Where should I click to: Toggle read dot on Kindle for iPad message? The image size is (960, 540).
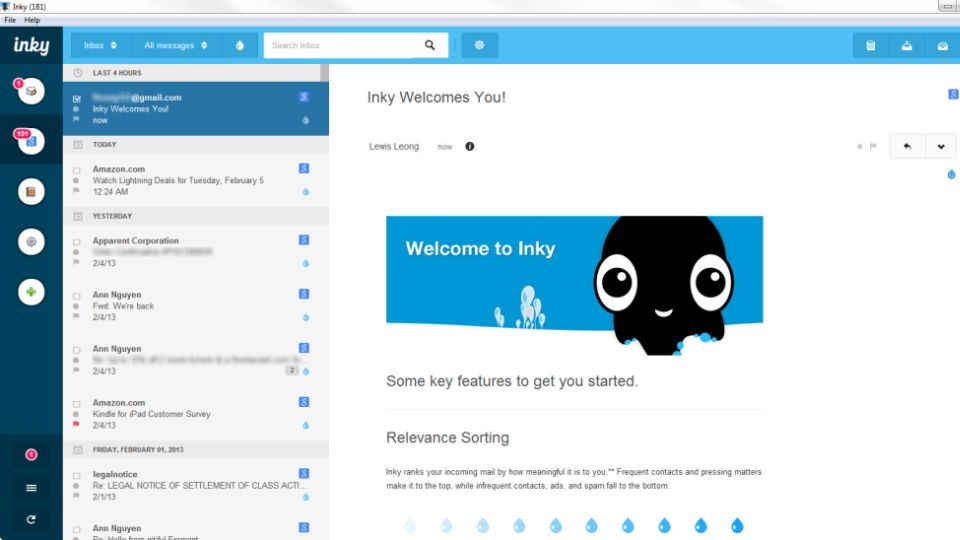(x=76, y=414)
